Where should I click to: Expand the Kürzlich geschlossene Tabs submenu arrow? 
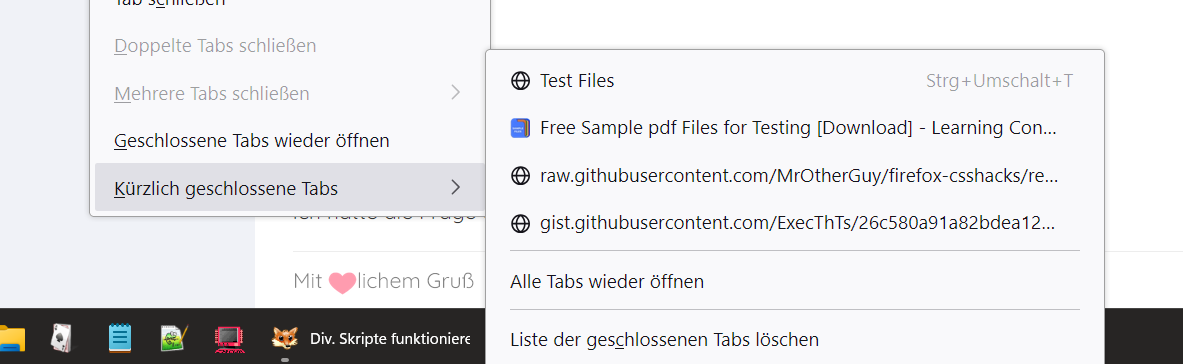pyautogui.click(x=455, y=187)
